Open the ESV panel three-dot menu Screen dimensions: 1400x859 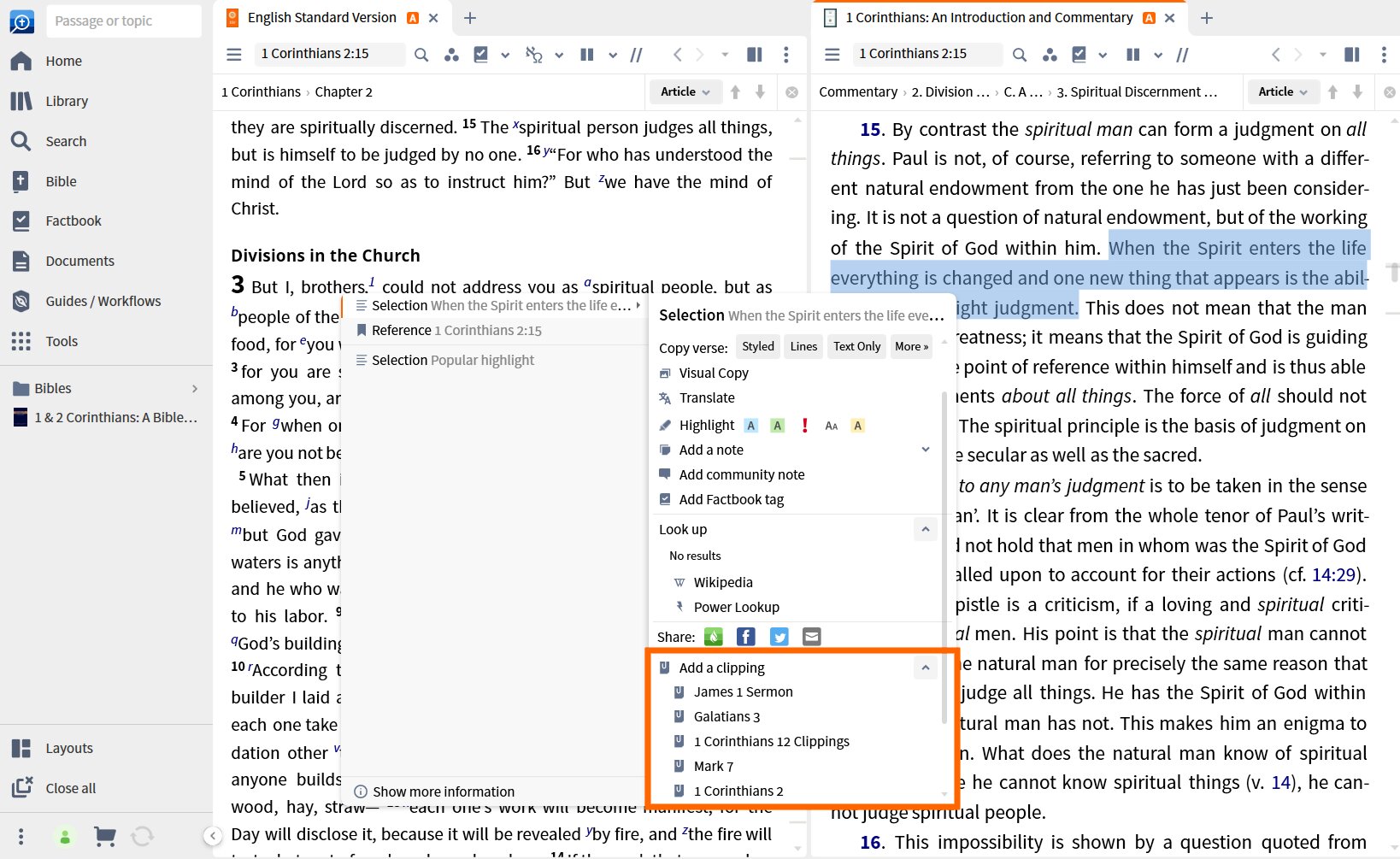point(786,55)
